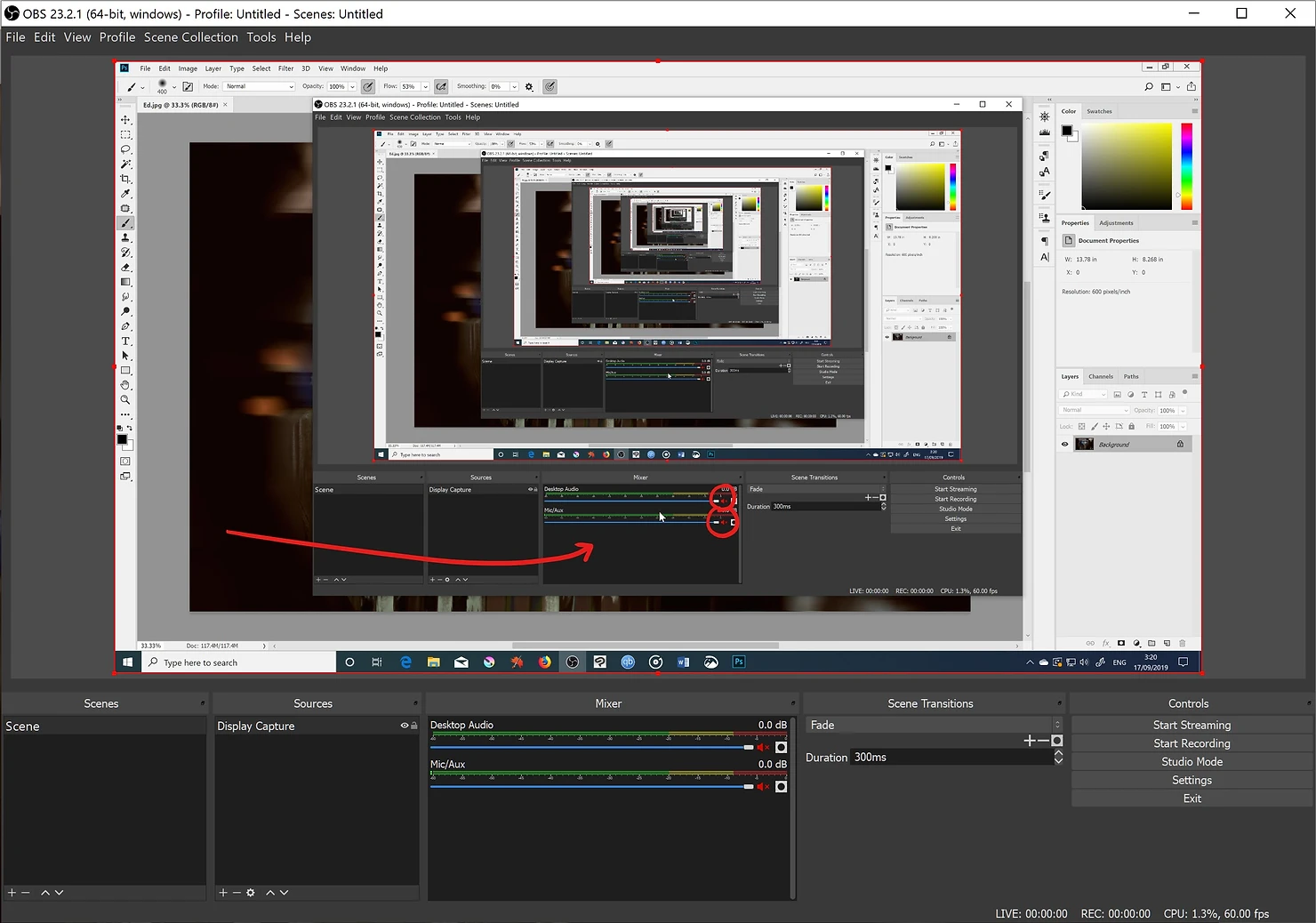Select the Lasso tool in outermost Photoshop window

[x=125, y=149]
